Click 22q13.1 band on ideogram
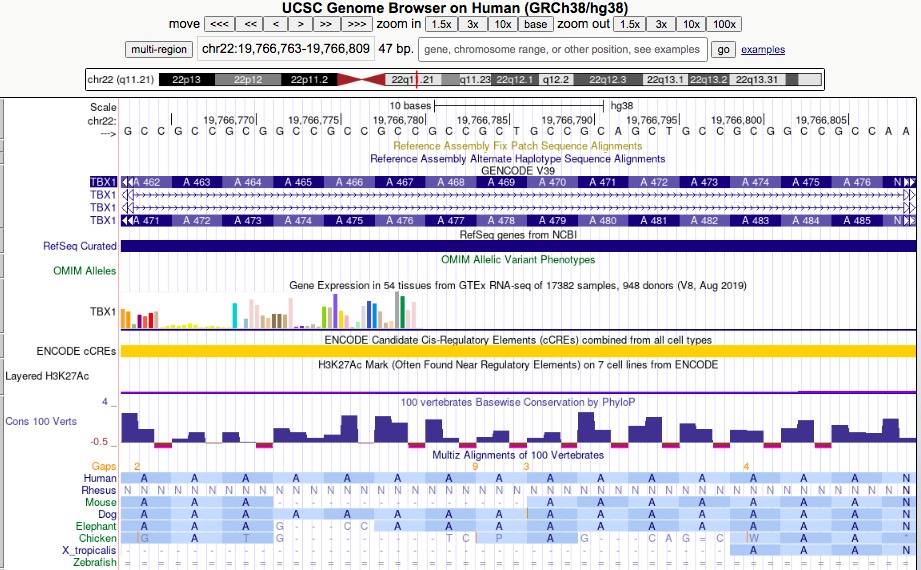 pyautogui.click(x=665, y=79)
